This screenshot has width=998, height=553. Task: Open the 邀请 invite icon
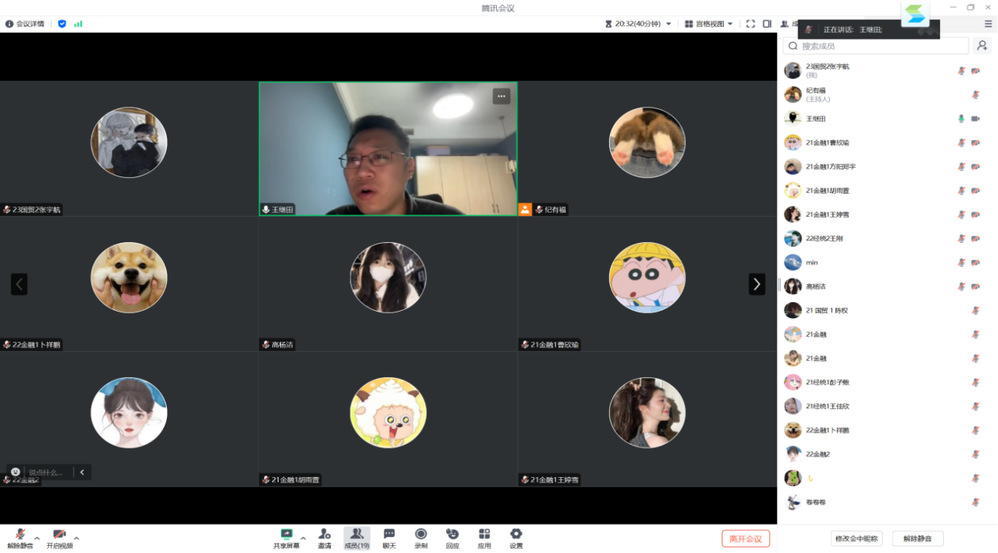click(324, 536)
